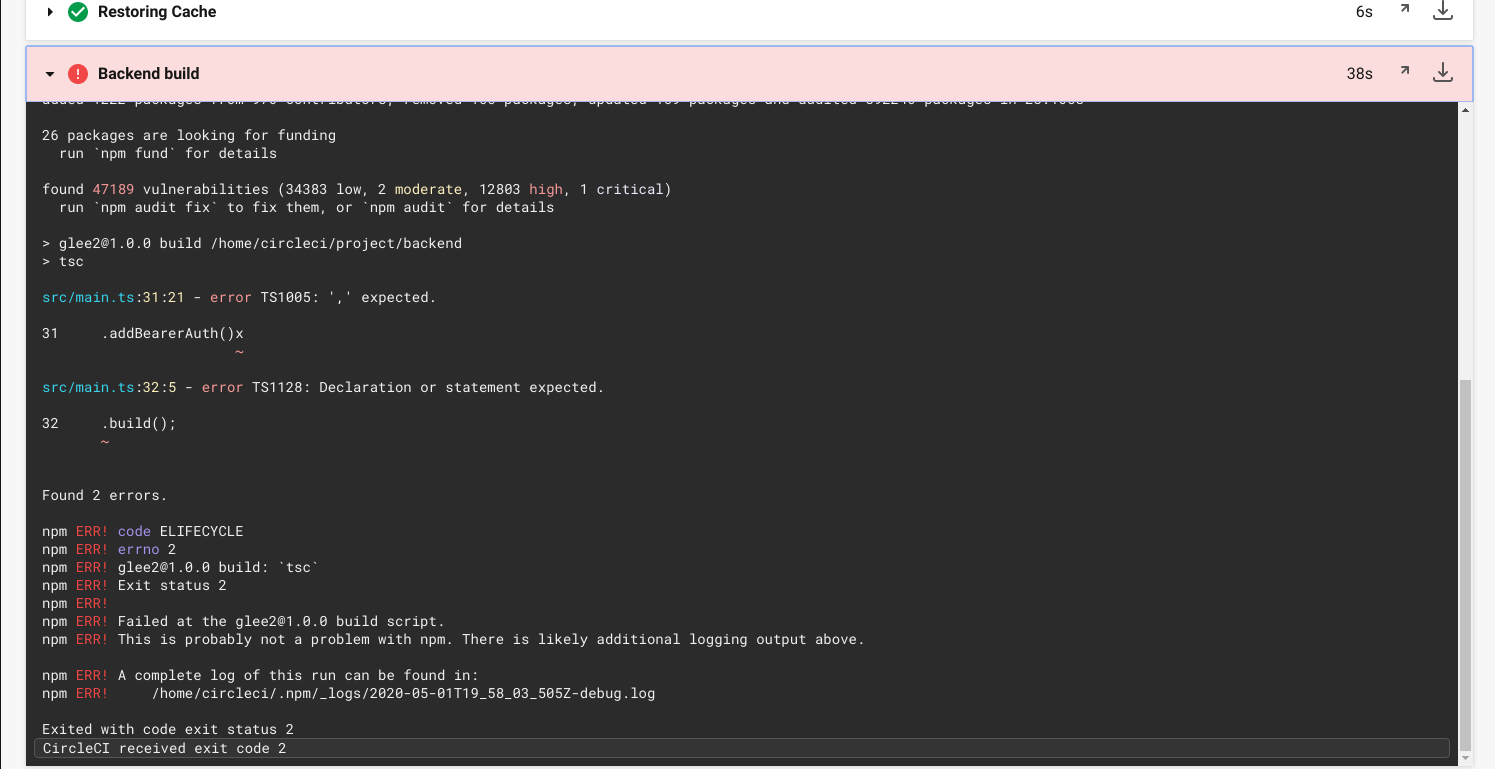The image size is (1495, 769).
Task: Click 'Exited with code exit status 2' line
Action: tap(168, 729)
